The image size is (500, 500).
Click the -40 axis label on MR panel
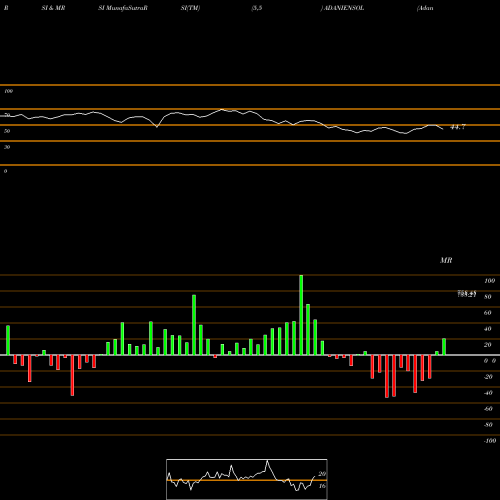click(x=488, y=393)
